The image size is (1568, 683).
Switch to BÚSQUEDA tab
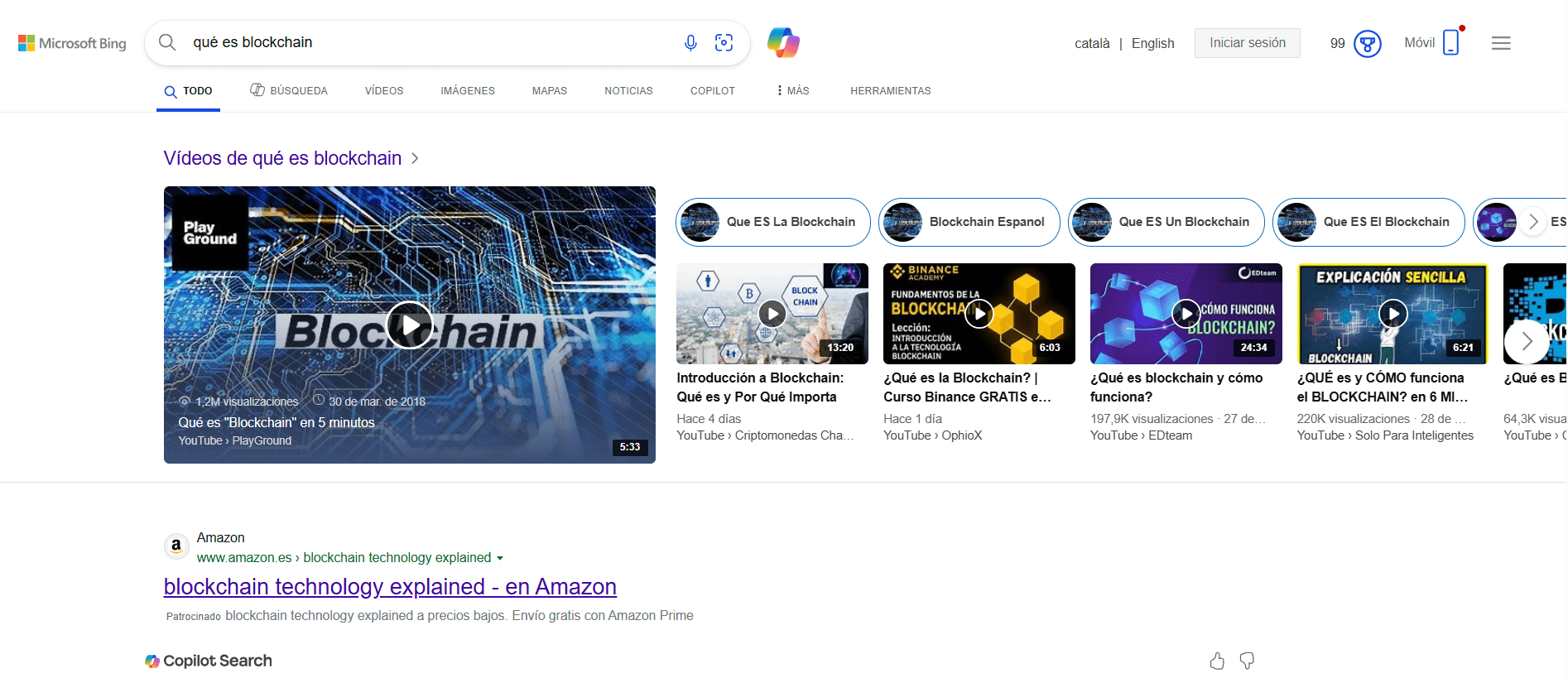289,91
